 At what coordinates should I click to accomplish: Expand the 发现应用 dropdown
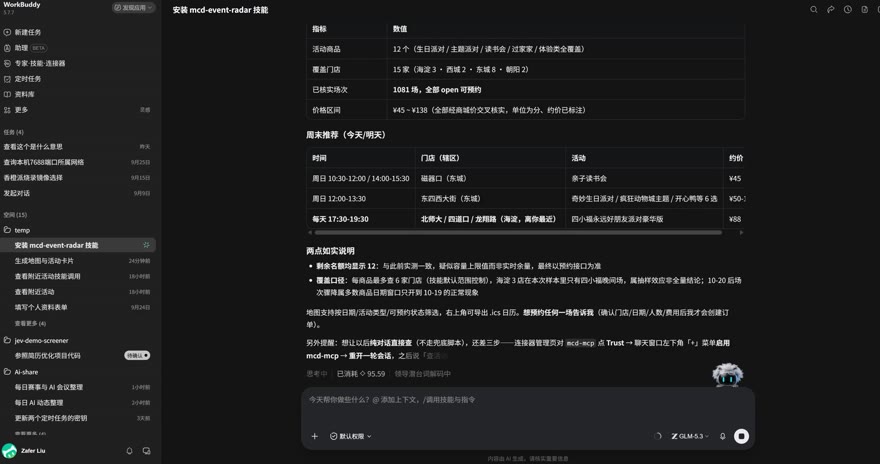[x=134, y=8]
